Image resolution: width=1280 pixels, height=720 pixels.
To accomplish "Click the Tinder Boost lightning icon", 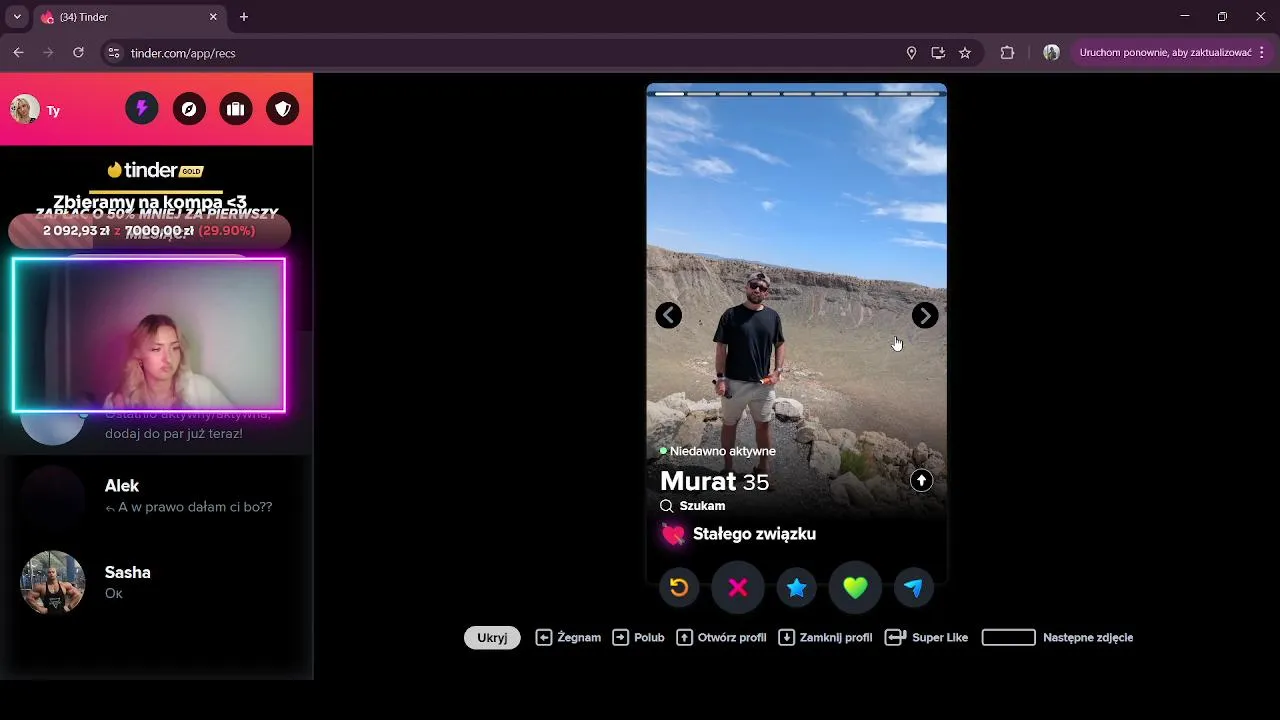I will point(142,109).
